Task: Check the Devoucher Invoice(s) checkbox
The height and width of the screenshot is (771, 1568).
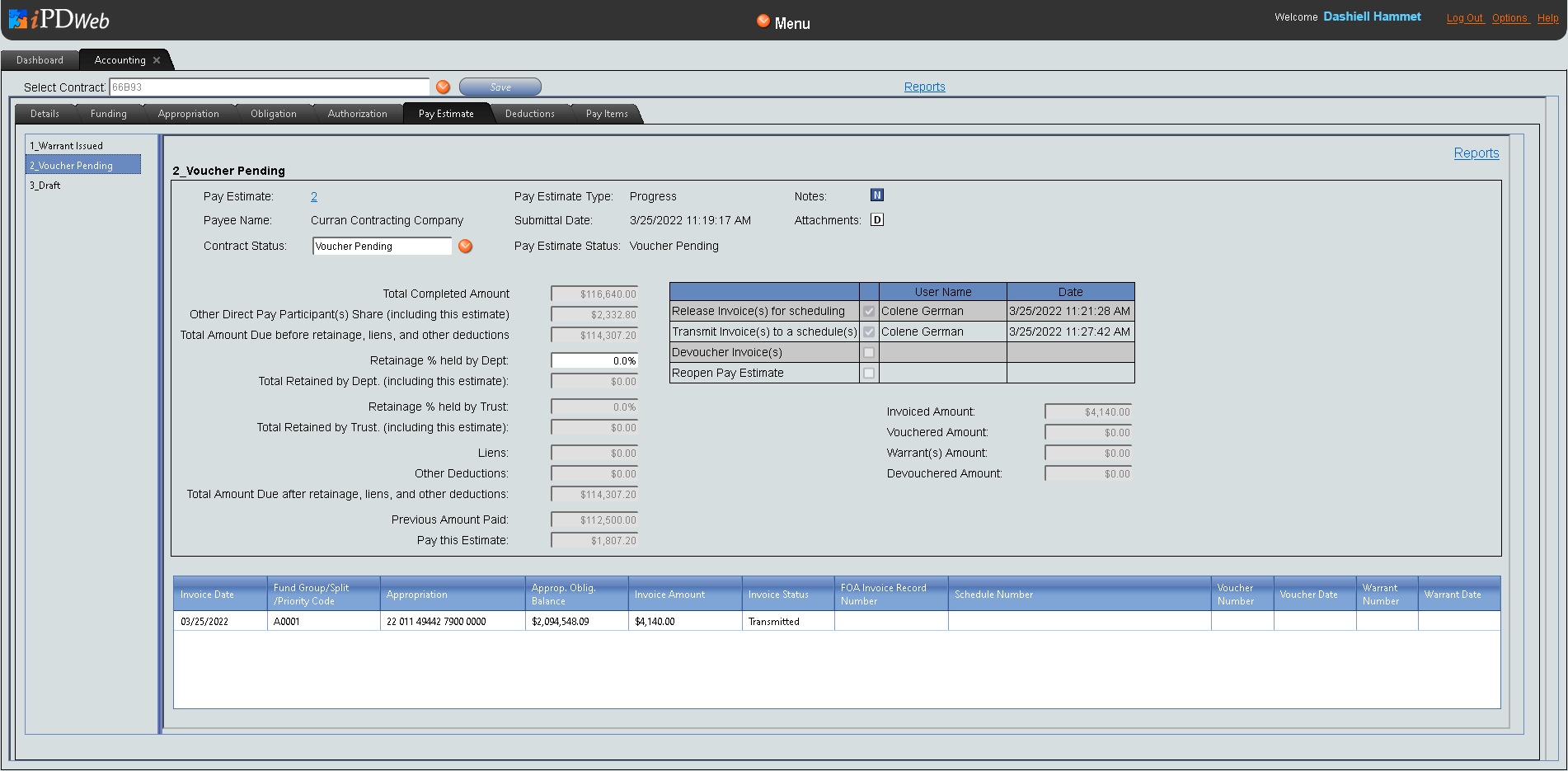Action: tap(869, 353)
